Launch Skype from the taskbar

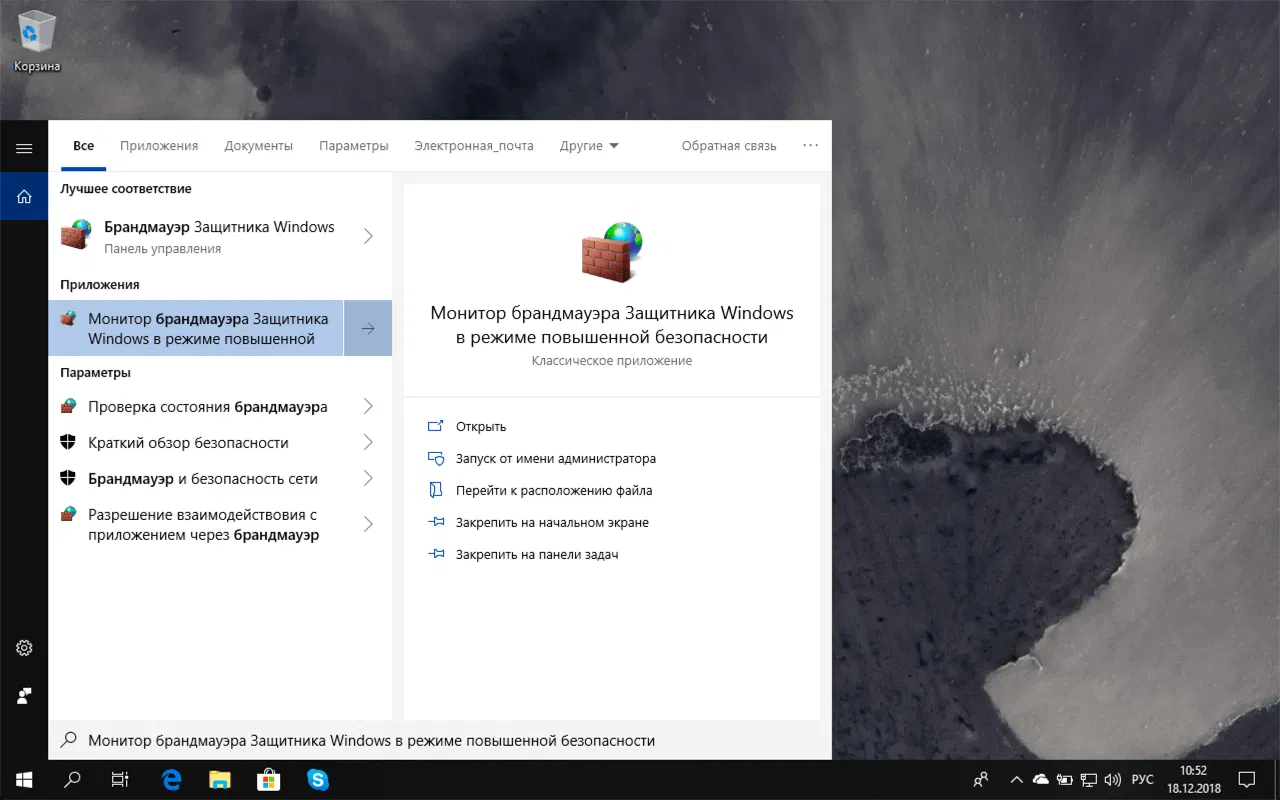[x=318, y=779]
